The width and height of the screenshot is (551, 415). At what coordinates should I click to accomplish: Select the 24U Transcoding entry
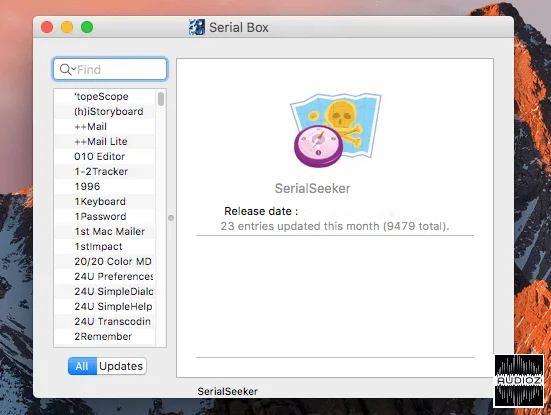tap(105, 321)
